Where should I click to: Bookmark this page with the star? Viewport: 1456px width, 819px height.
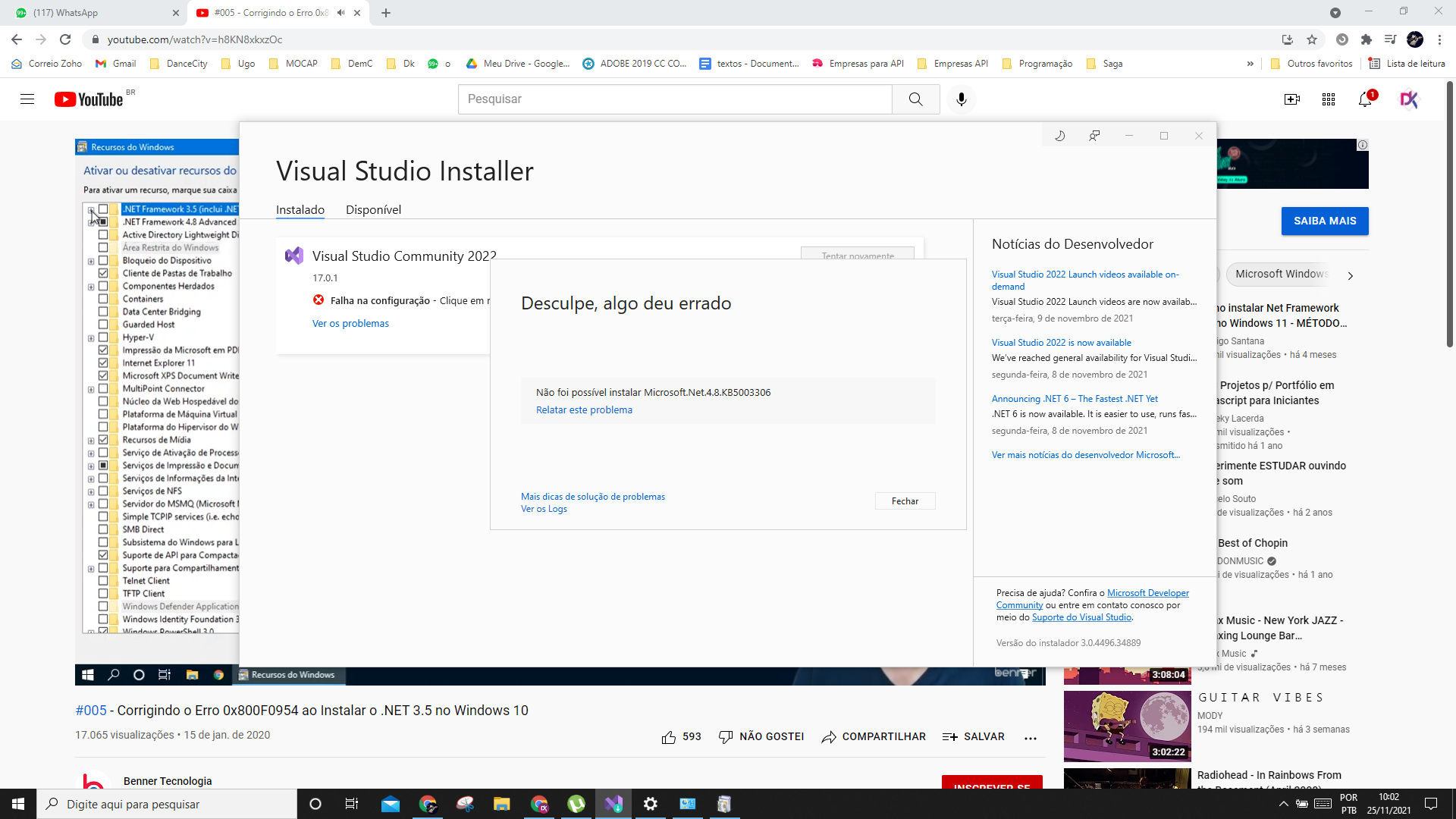click(x=1312, y=39)
